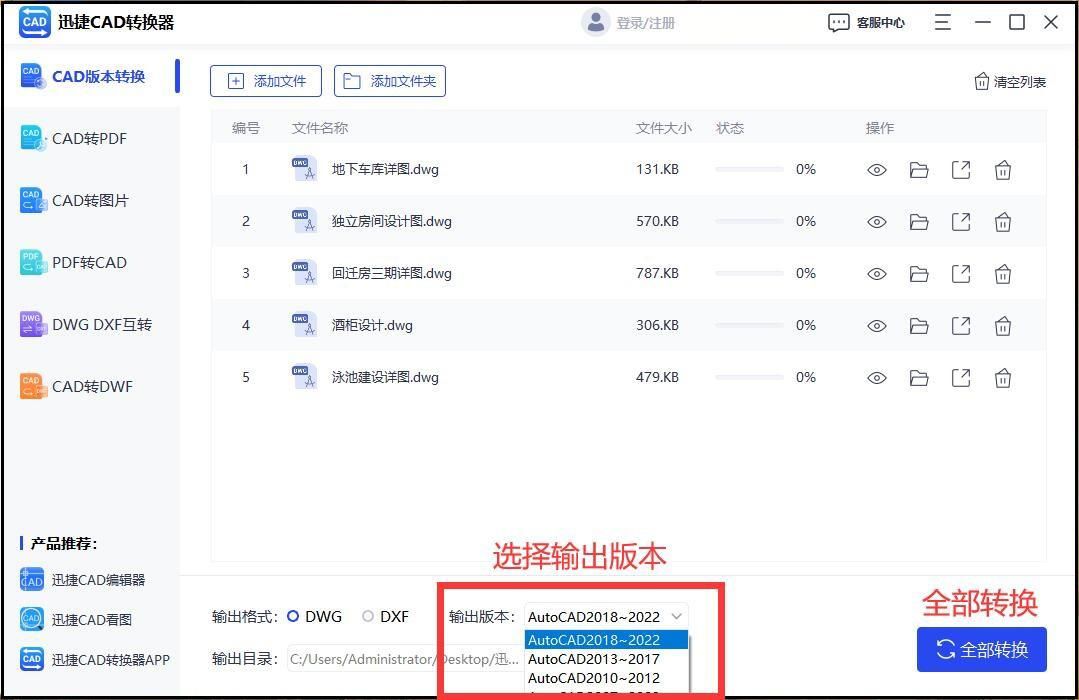
Task: Start conversion with 全部转换 button
Action: [981, 649]
